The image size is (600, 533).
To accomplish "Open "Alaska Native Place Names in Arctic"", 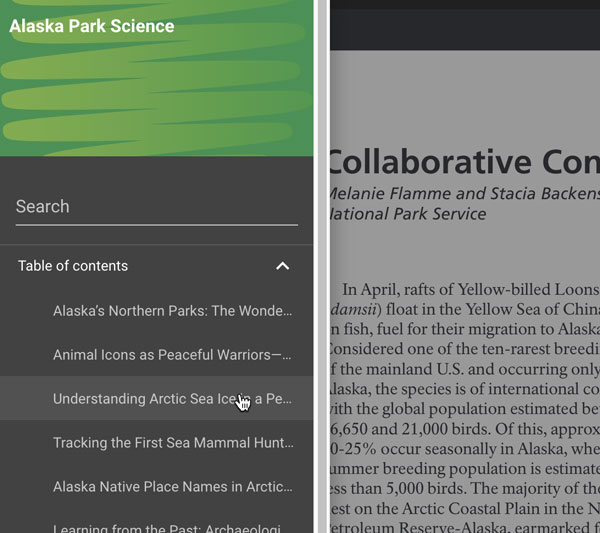I will click(x=172, y=487).
